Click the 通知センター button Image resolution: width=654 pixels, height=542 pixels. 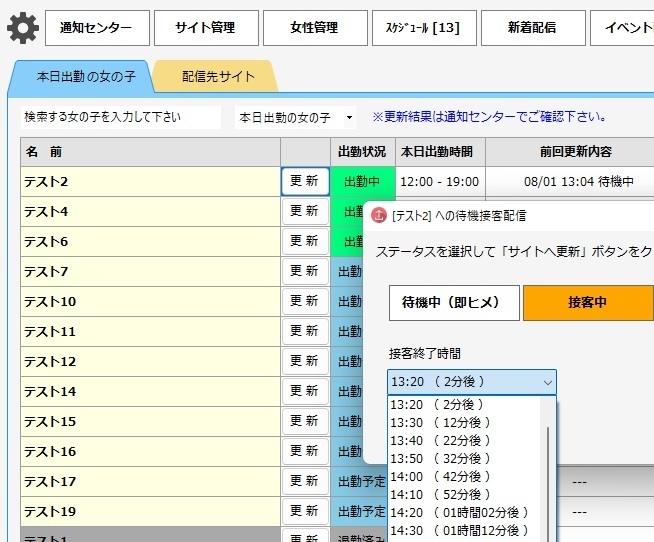pyautogui.click(x=97, y=28)
